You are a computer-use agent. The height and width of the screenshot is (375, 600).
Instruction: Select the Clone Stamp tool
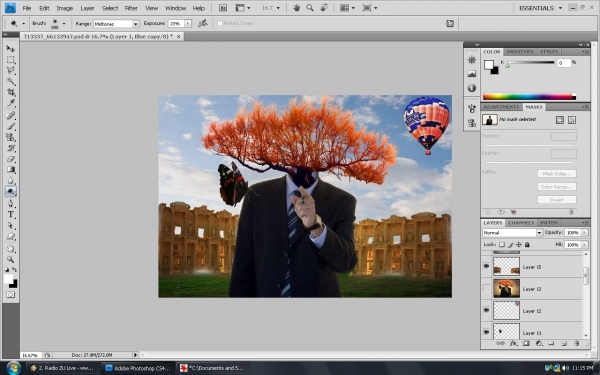[10, 137]
